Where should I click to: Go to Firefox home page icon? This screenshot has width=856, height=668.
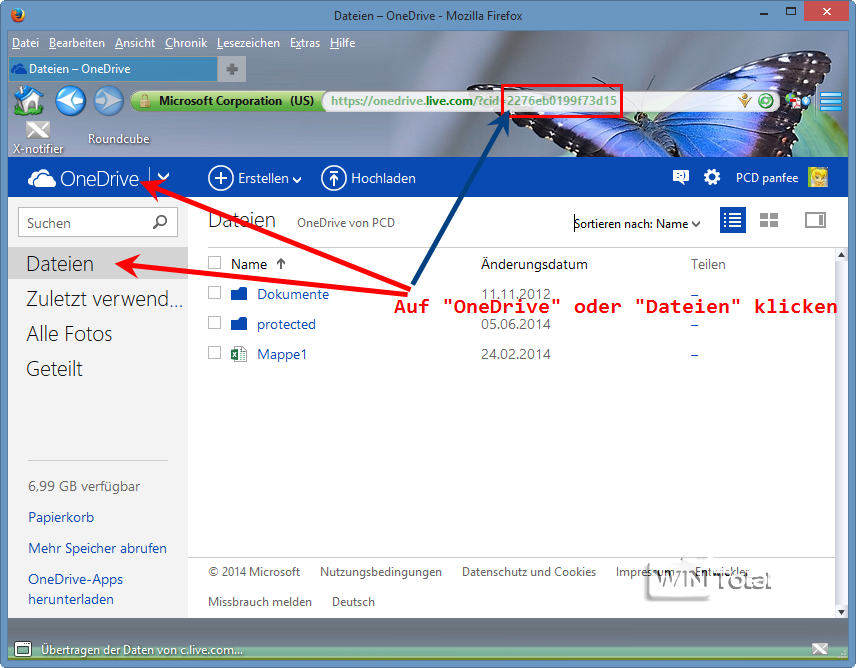[x=28, y=100]
